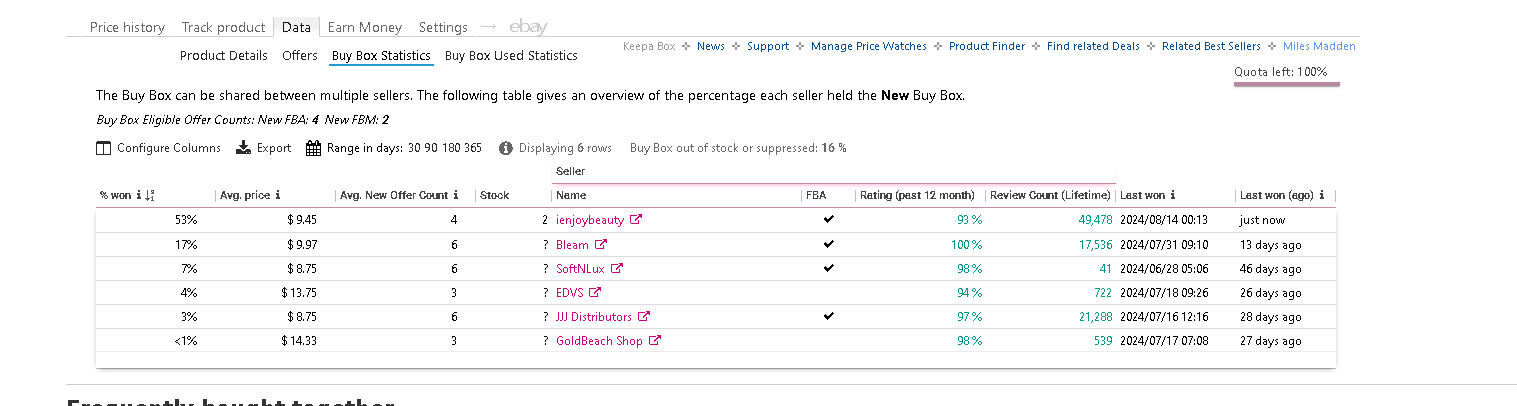This screenshot has width=1517, height=406.
Task: Click the info icon next to Displaying 6 rows
Action: click(506, 148)
